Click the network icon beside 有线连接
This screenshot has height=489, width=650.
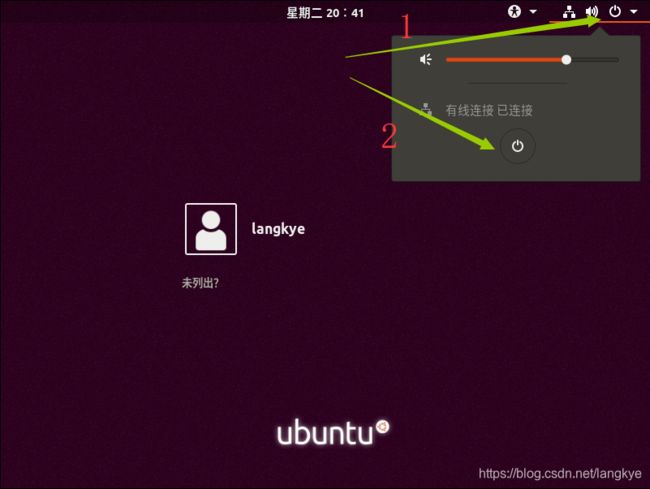[x=426, y=110]
